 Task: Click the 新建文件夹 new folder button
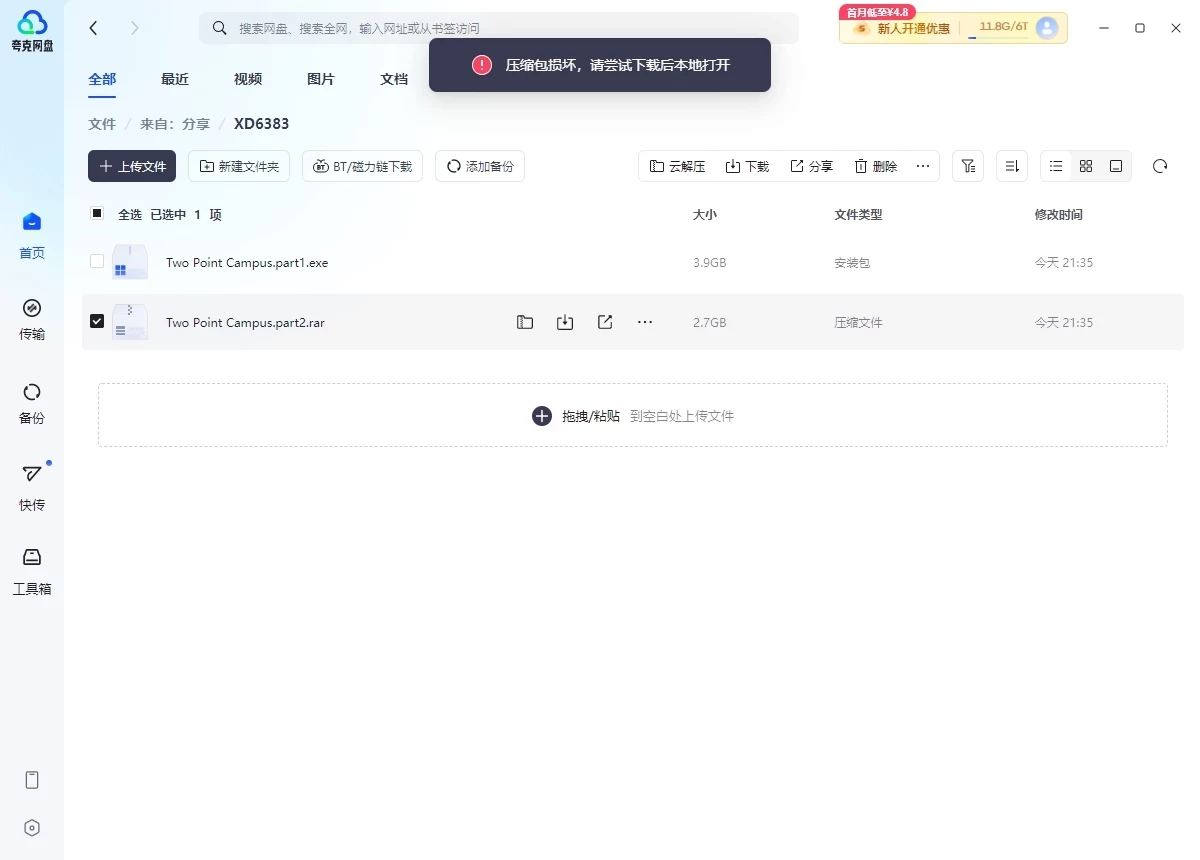[239, 166]
